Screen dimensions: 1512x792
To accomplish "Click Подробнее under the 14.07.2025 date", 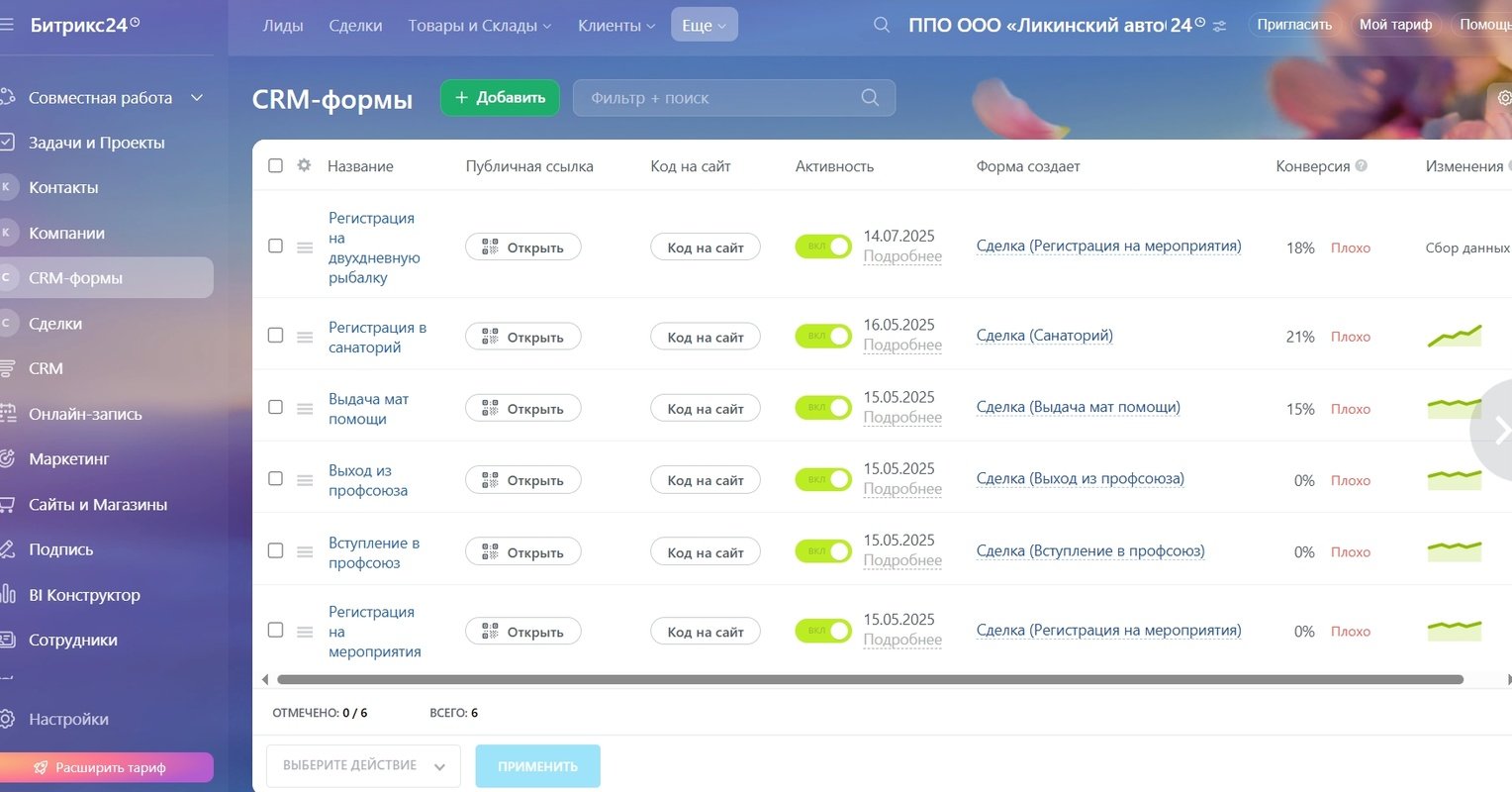I will [902, 256].
